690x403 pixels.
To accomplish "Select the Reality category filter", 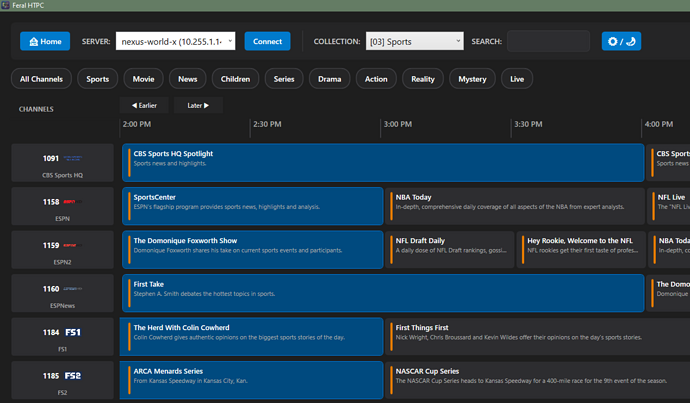I will [x=423, y=79].
